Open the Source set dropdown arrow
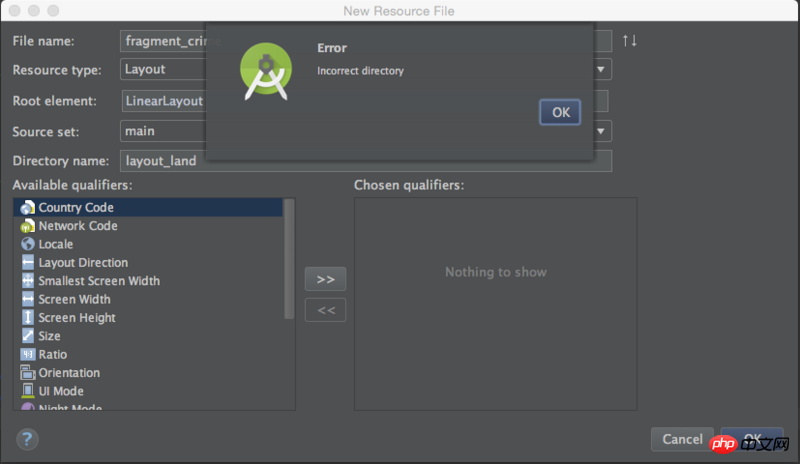 pos(601,131)
